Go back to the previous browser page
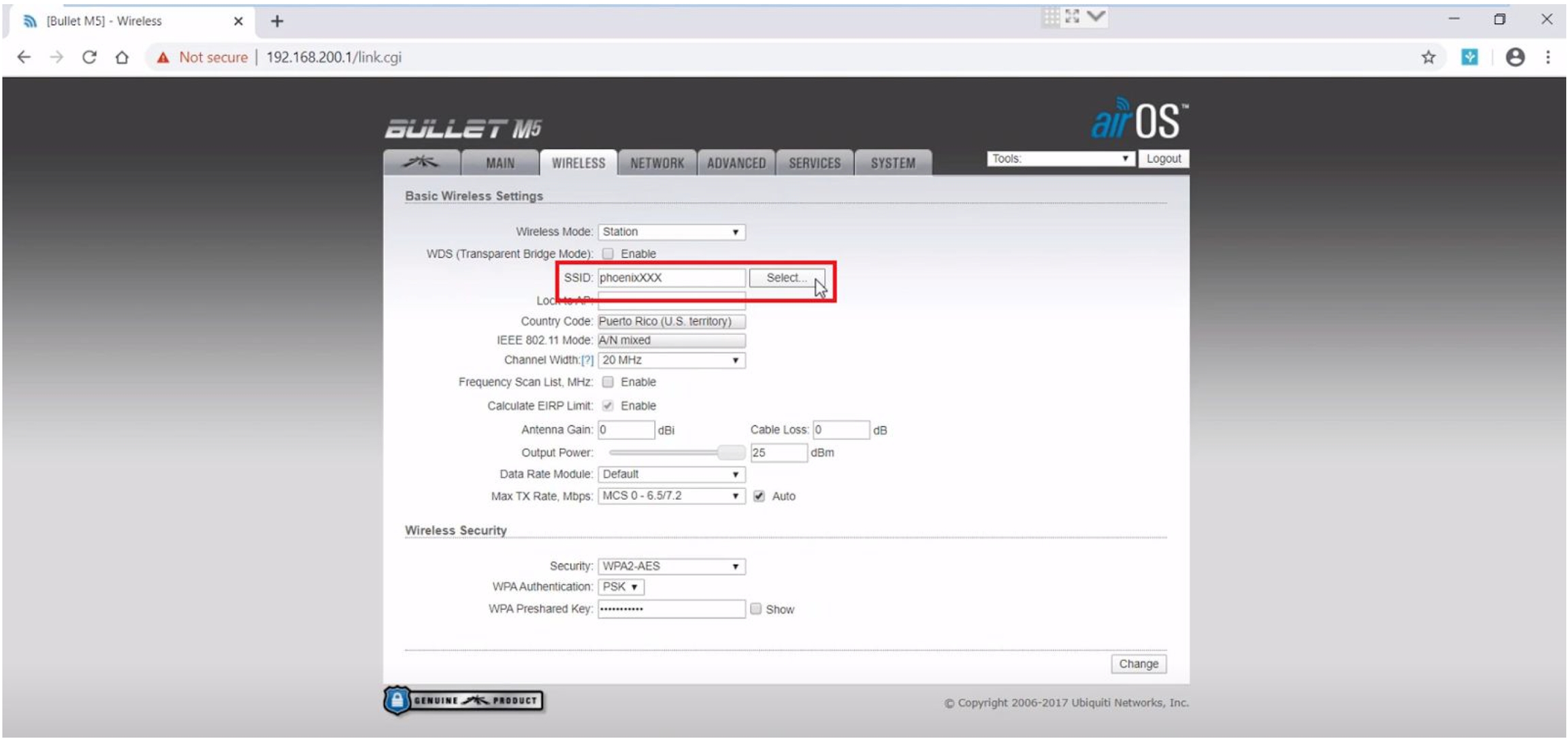 24,57
